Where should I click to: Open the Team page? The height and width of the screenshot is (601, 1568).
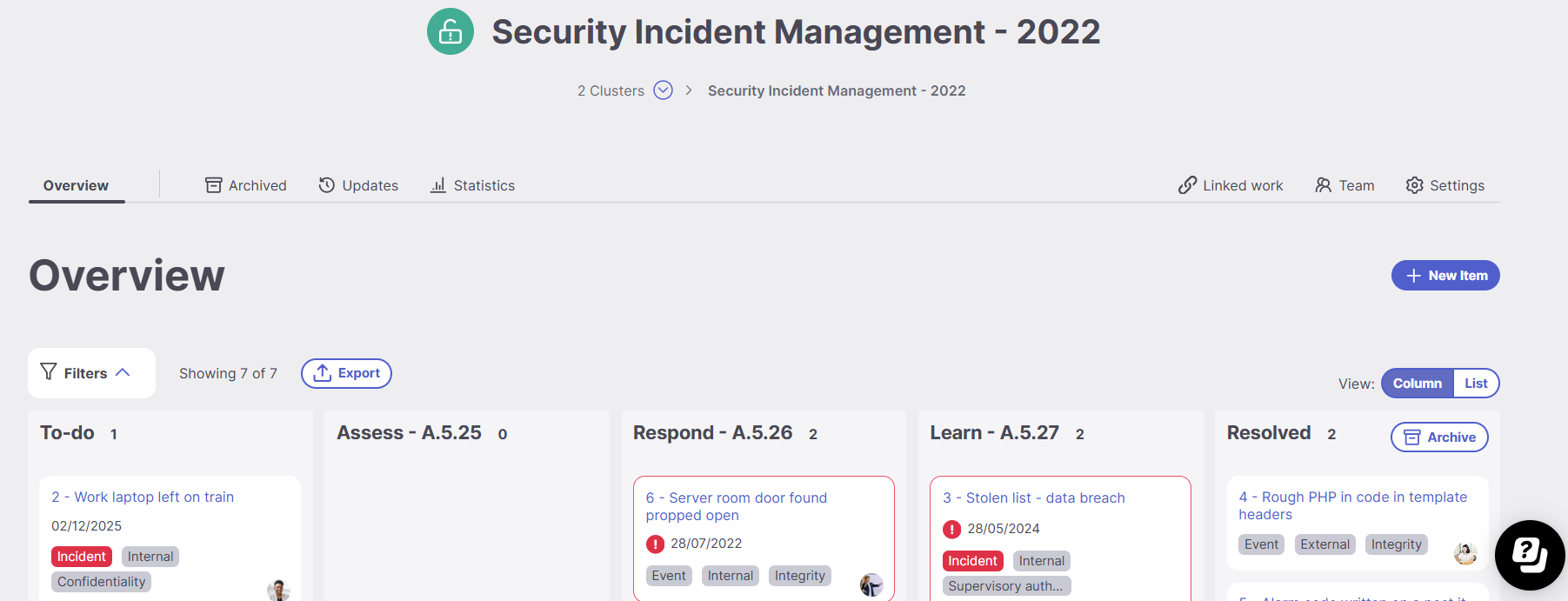tap(1344, 185)
